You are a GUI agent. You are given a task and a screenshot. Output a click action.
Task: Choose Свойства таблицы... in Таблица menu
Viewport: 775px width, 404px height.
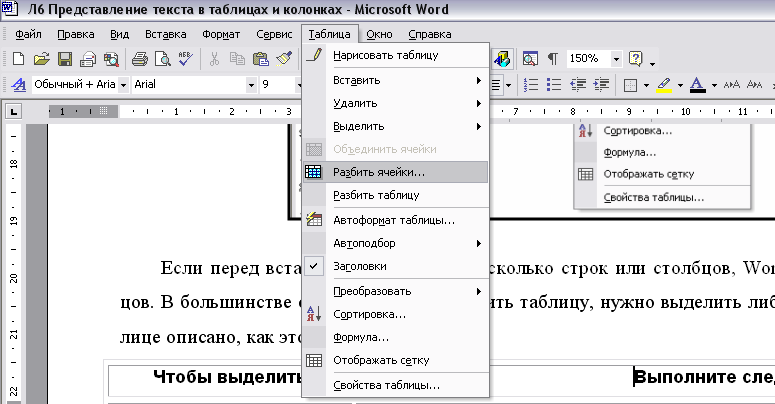click(395, 385)
